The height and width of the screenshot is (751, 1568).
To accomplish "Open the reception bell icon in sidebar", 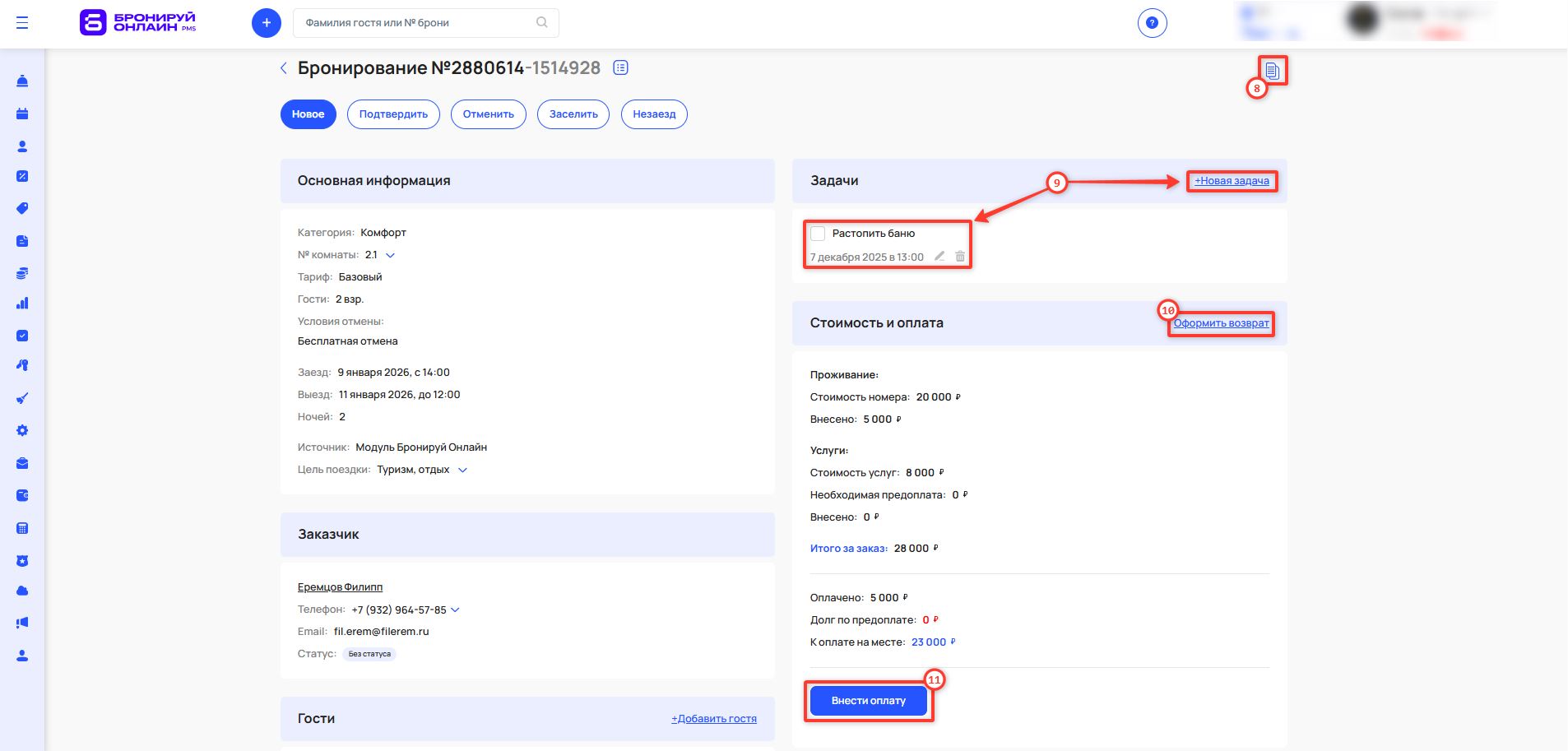I will [22, 81].
